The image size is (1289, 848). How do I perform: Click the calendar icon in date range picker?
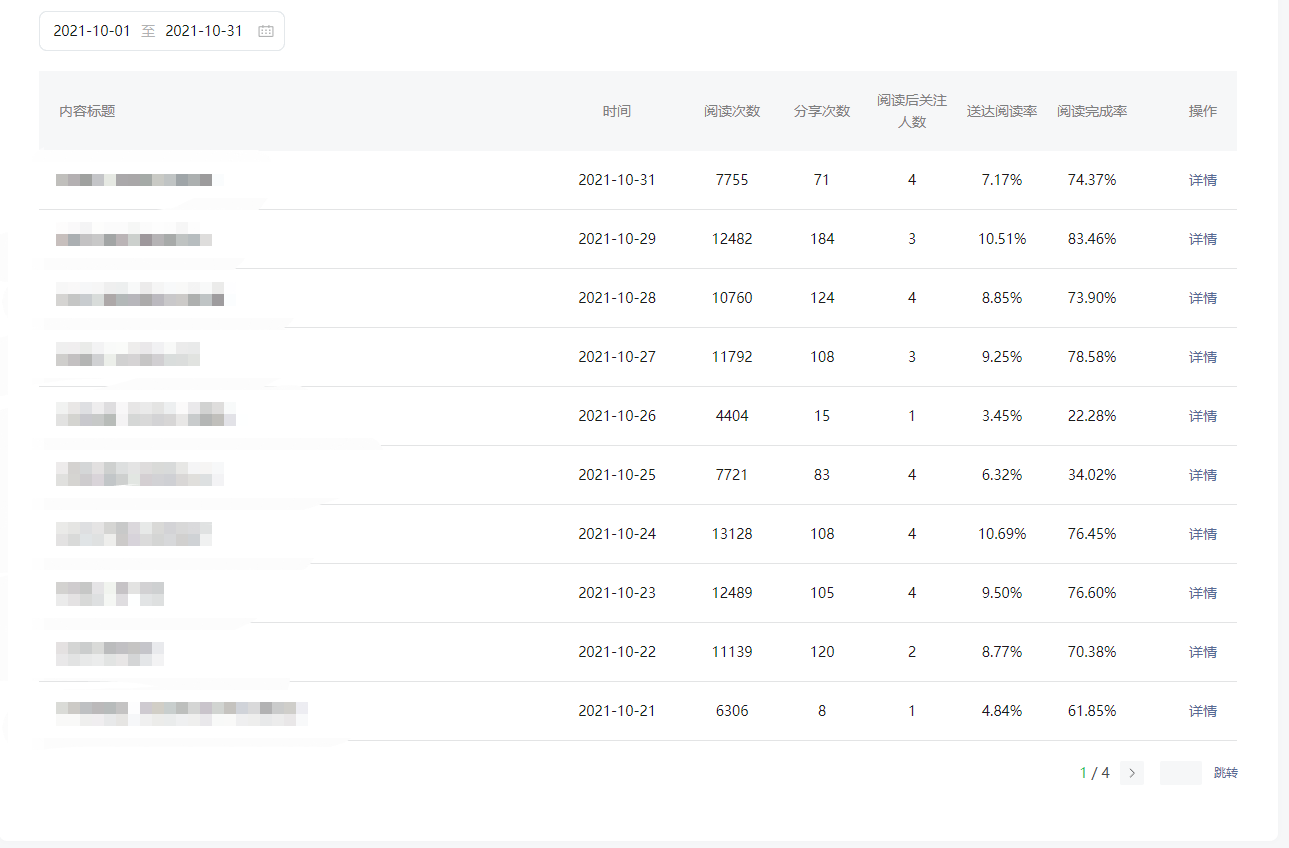click(x=266, y=31)
